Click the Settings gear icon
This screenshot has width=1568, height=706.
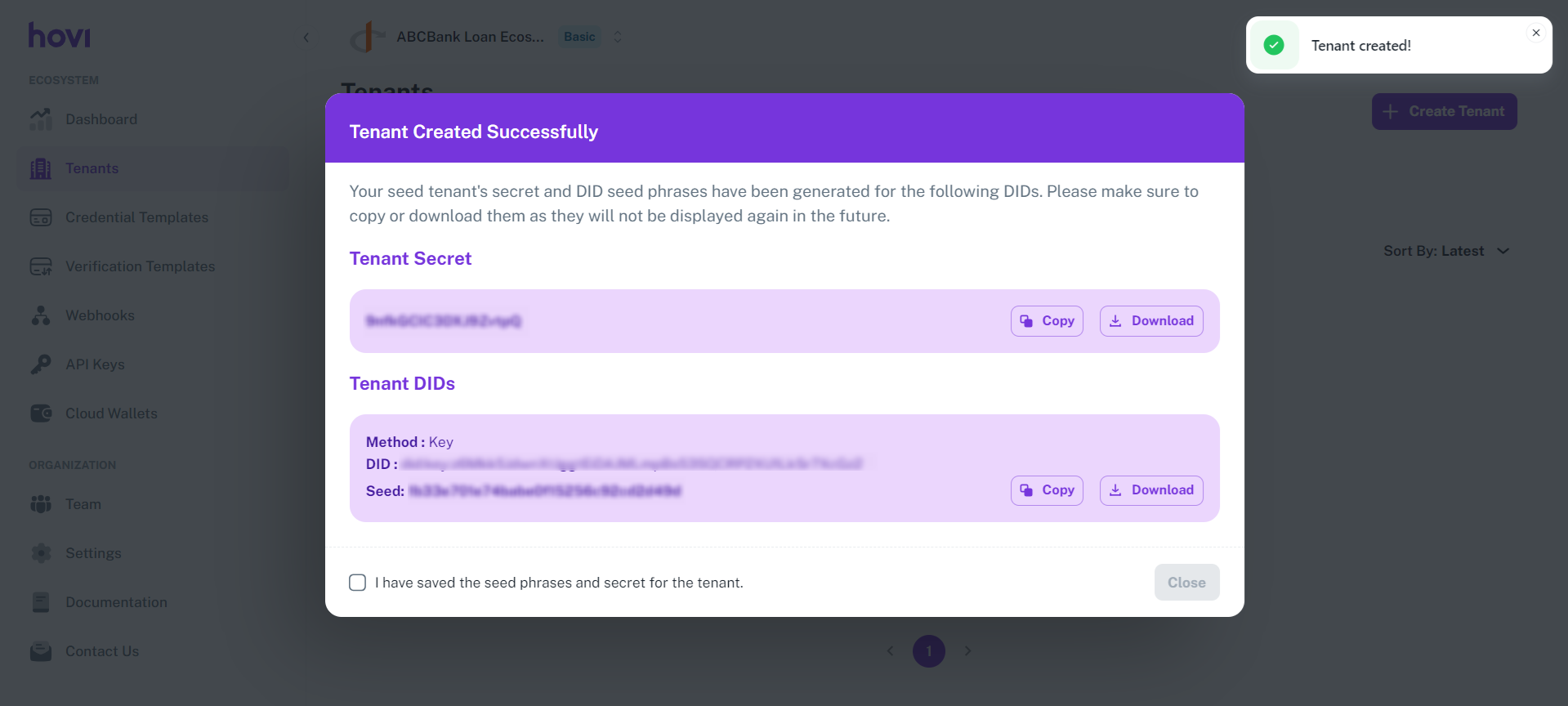coord(41,553)
